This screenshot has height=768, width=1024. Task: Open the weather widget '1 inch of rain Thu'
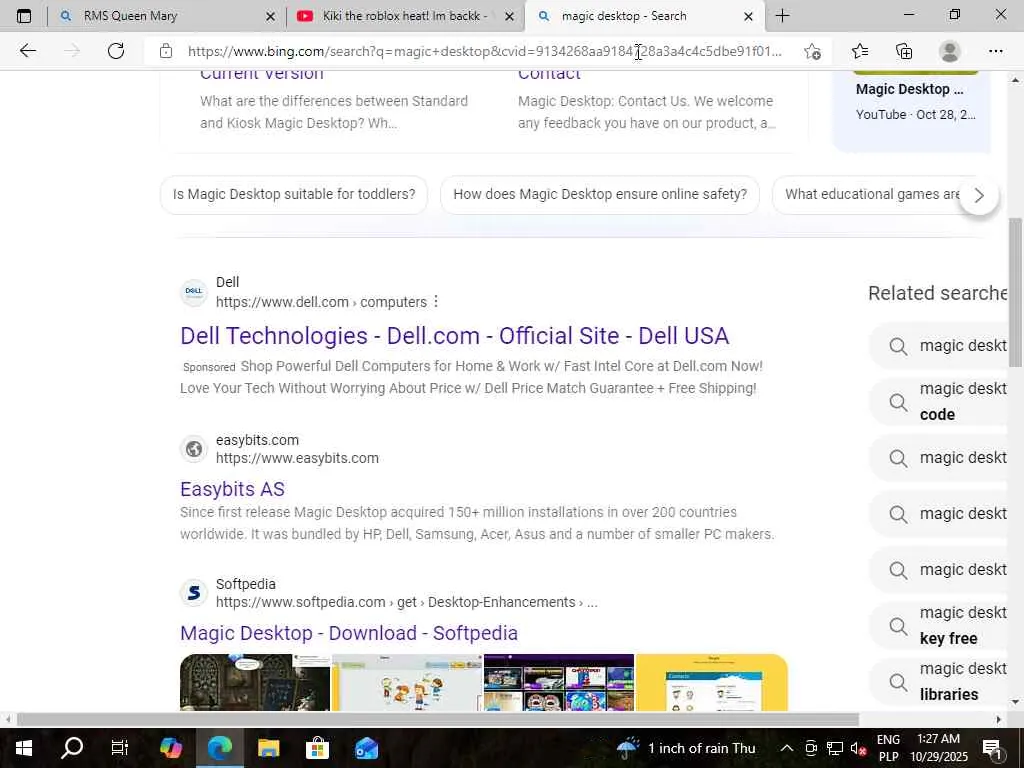pyautogui.click(x=686, y=748)
